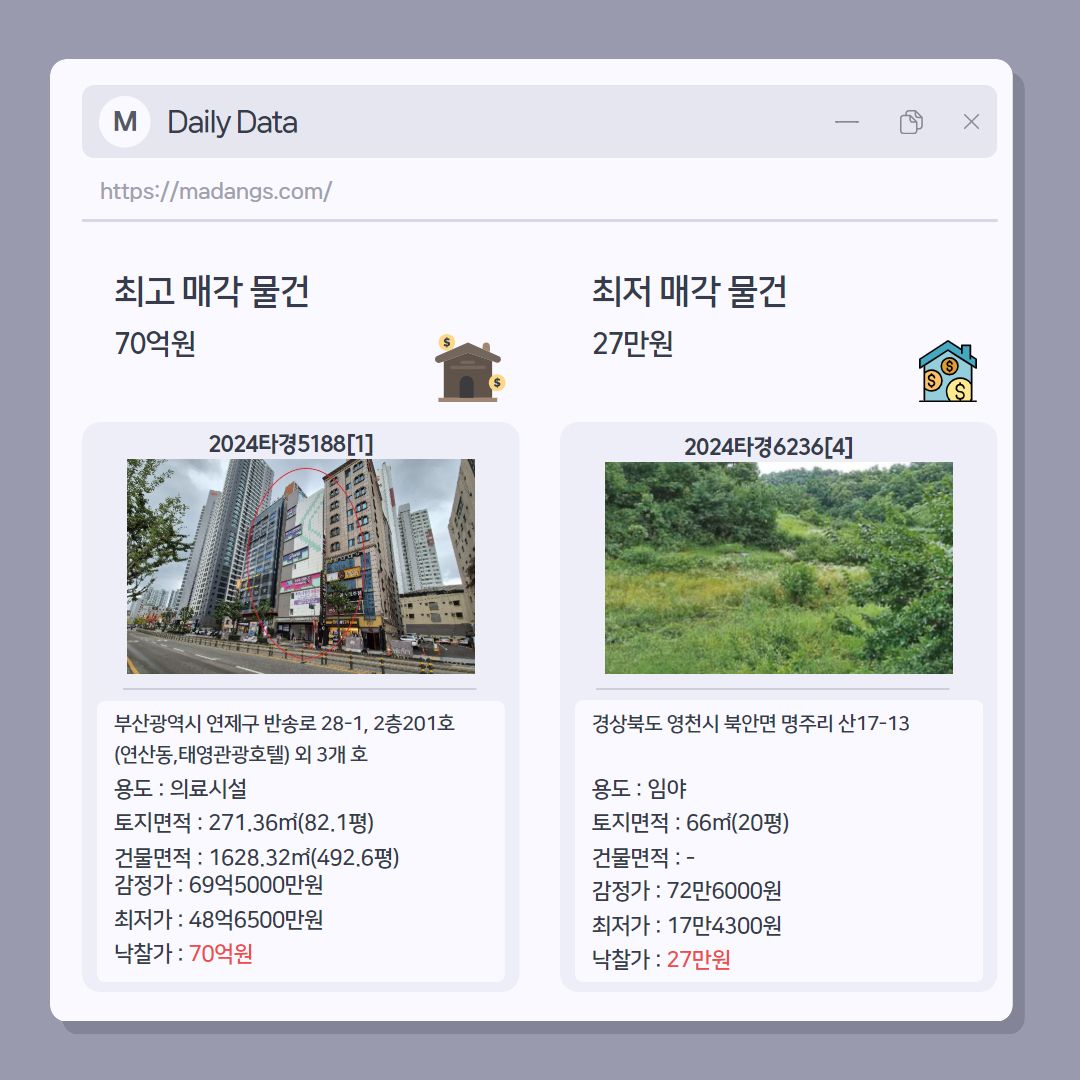The image size is (1080, 1080).
Task: Click the 건물면적 : - line
Action: tap(643, 858)
